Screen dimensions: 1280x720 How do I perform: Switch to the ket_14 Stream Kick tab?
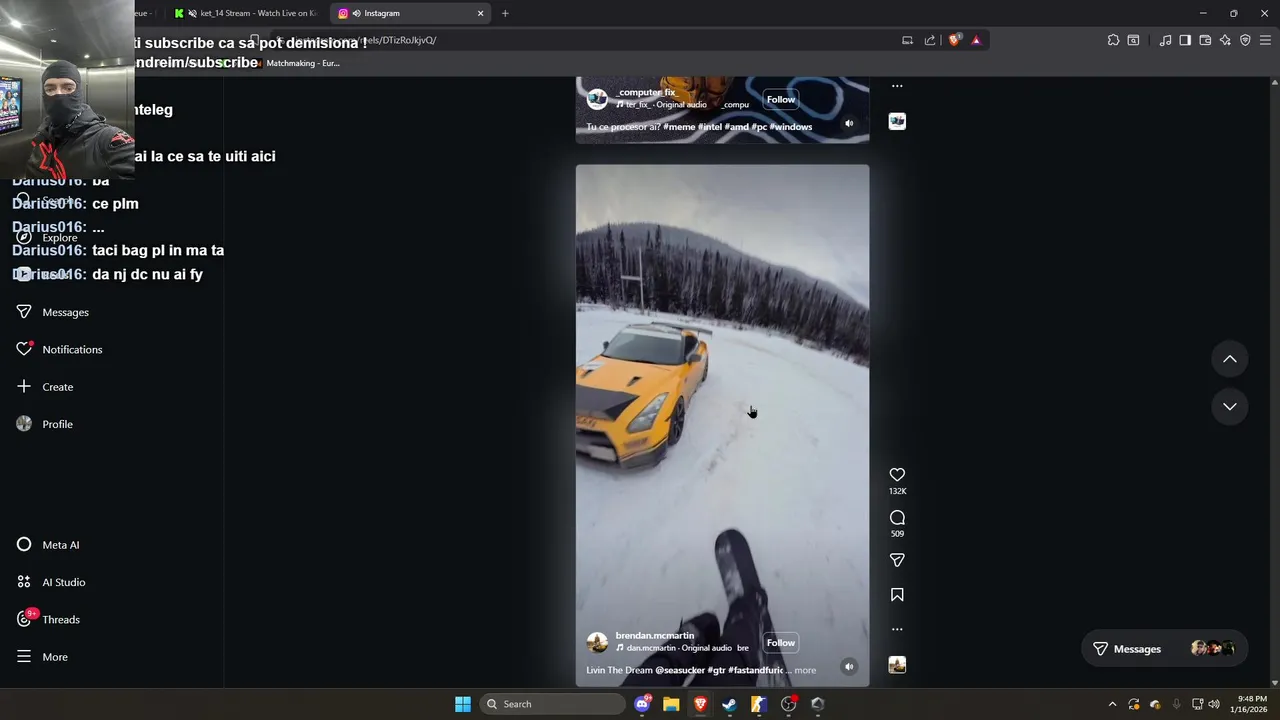click(x=245, y=13)
